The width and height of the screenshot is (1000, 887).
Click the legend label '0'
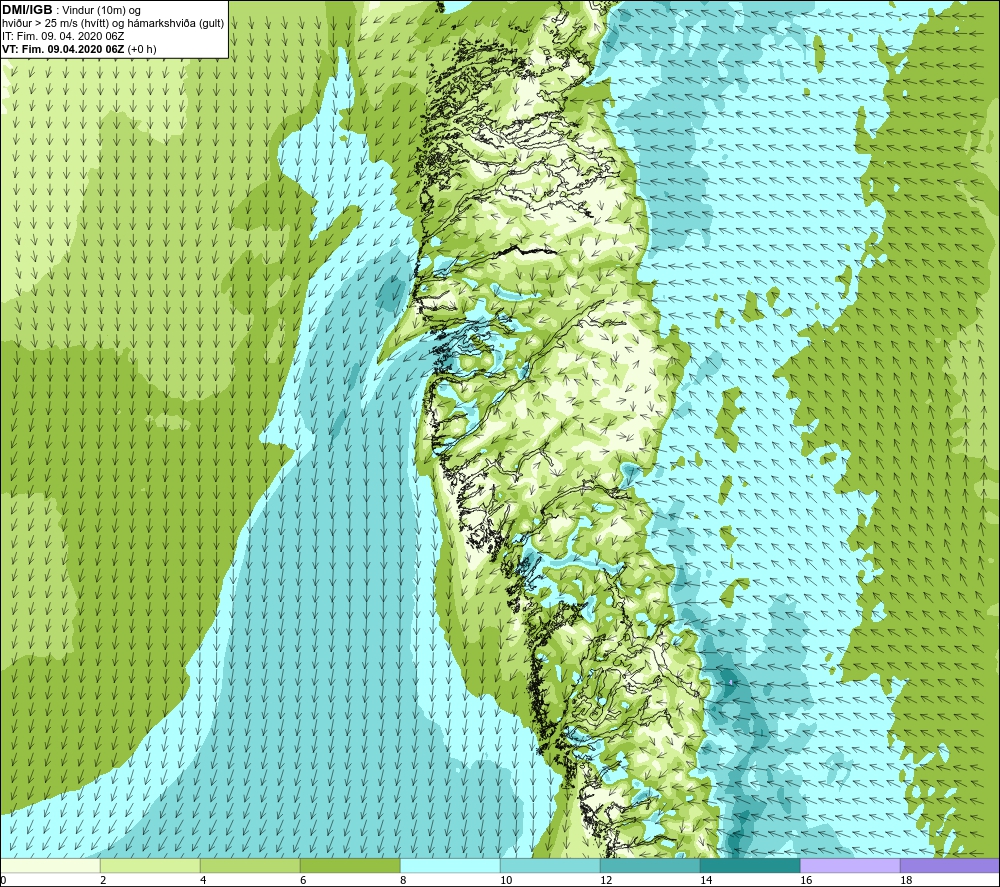[4, 881]
